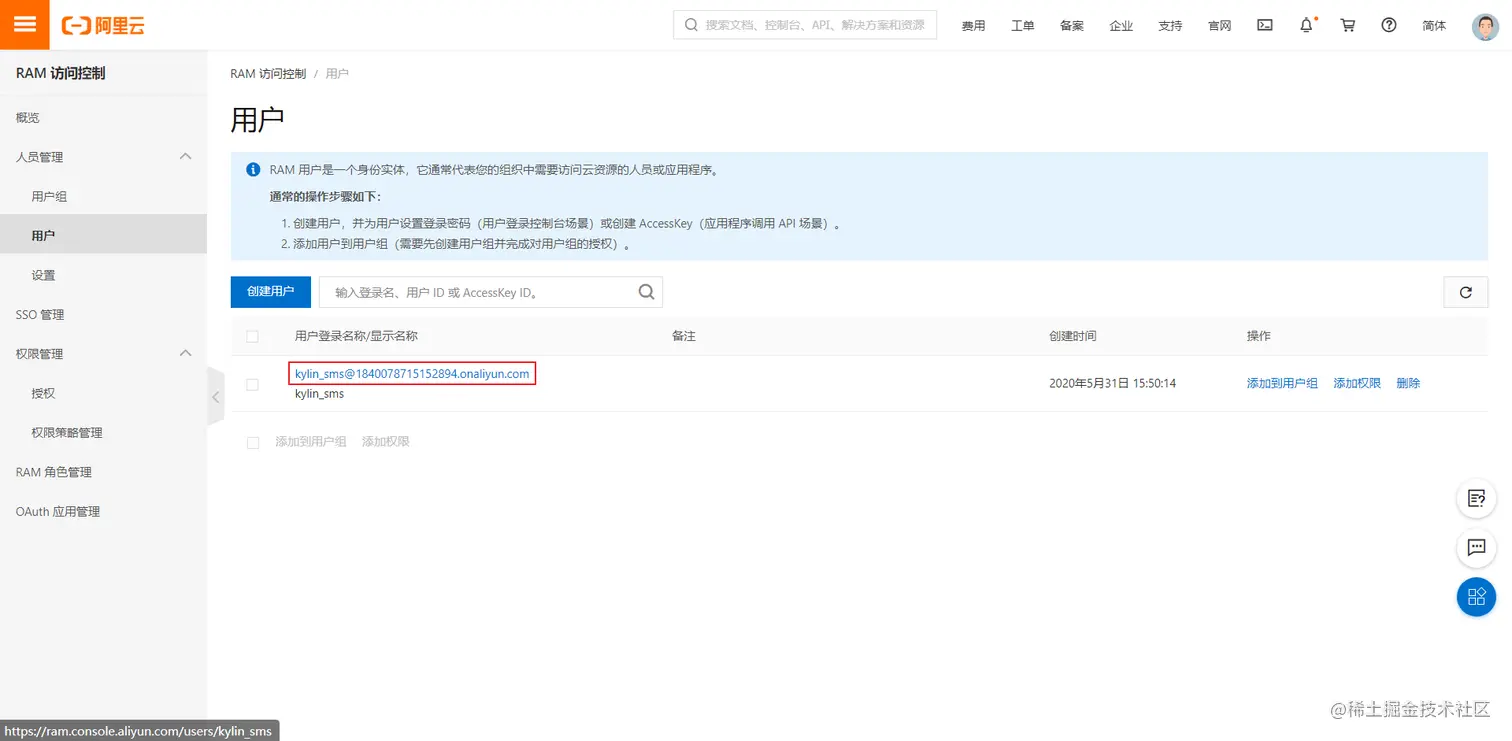Click the kylin_sms display name text
This screenshot has width=1512, height=741.
coord(319,394)
